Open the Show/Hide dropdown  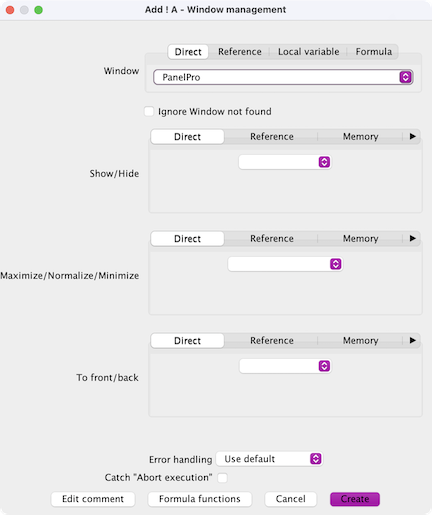(x=285, y=162)
